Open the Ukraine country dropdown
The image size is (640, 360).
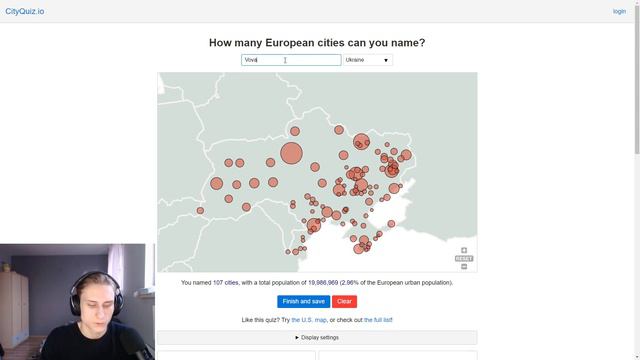point(368,60)
